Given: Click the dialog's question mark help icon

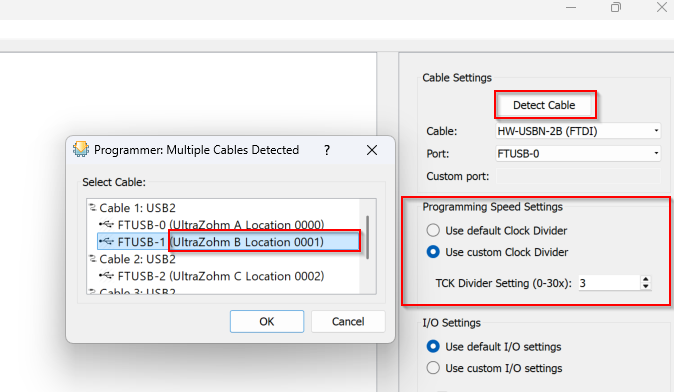Looking at the screenshot, I should (x=327, y=150).
